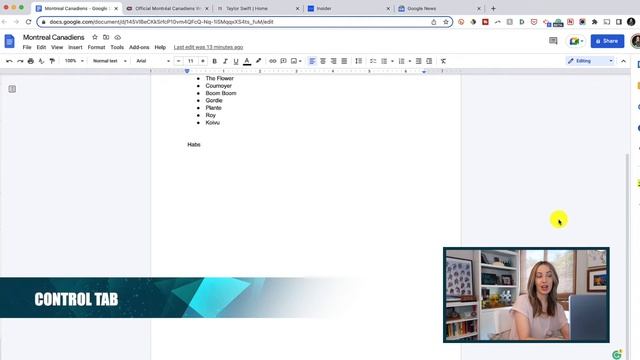Click the Grammarly icon at bottom right
Screen dimensions: 640x360
617,354
